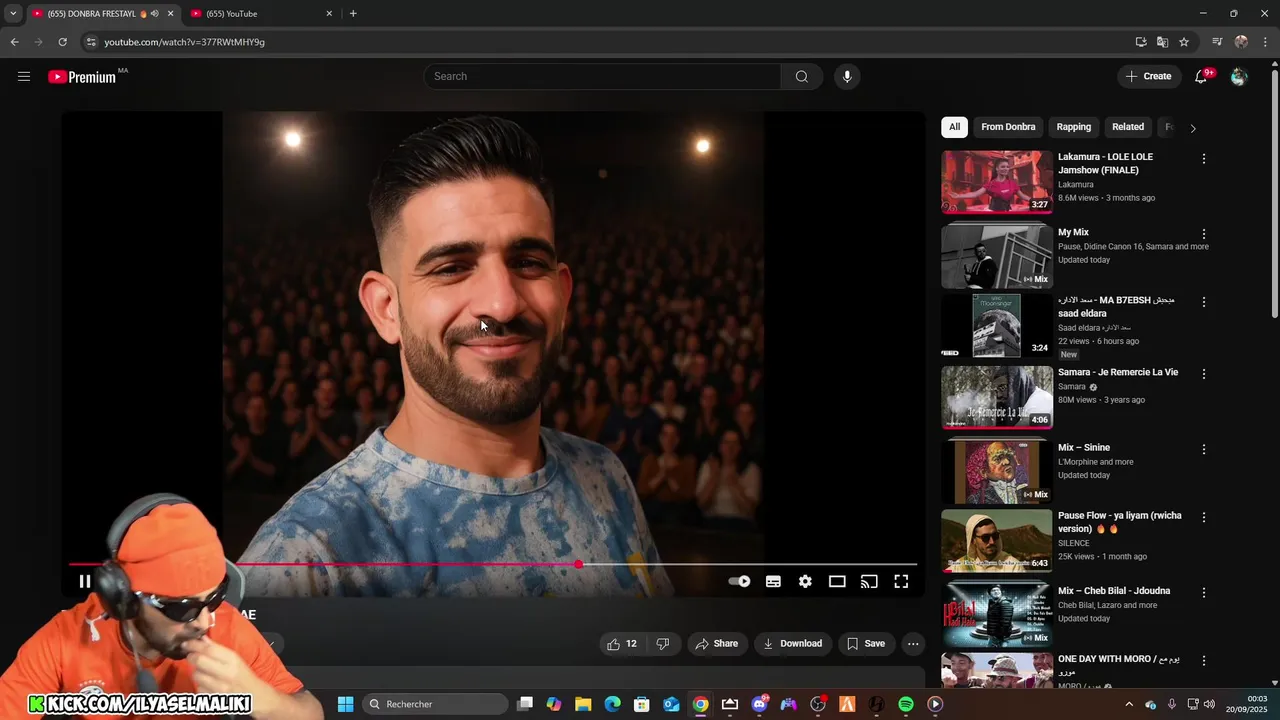Open Chrome three-dot menu
Image resolution: width=1280 pixels, height=720 pixels.
click(1266, 42)
